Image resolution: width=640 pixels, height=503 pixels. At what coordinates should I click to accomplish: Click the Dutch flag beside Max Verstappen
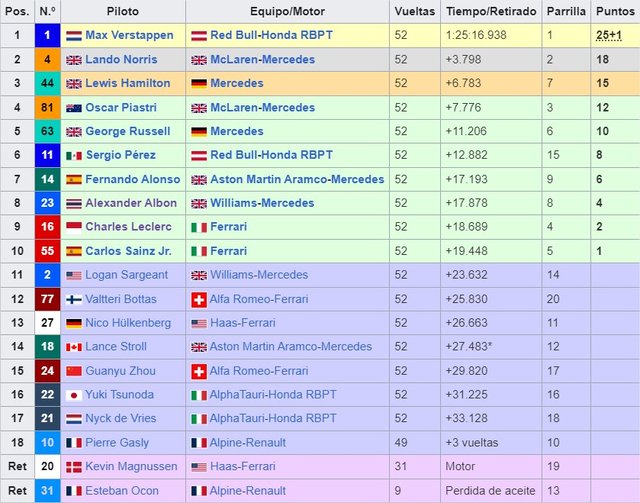click(74, 36)
